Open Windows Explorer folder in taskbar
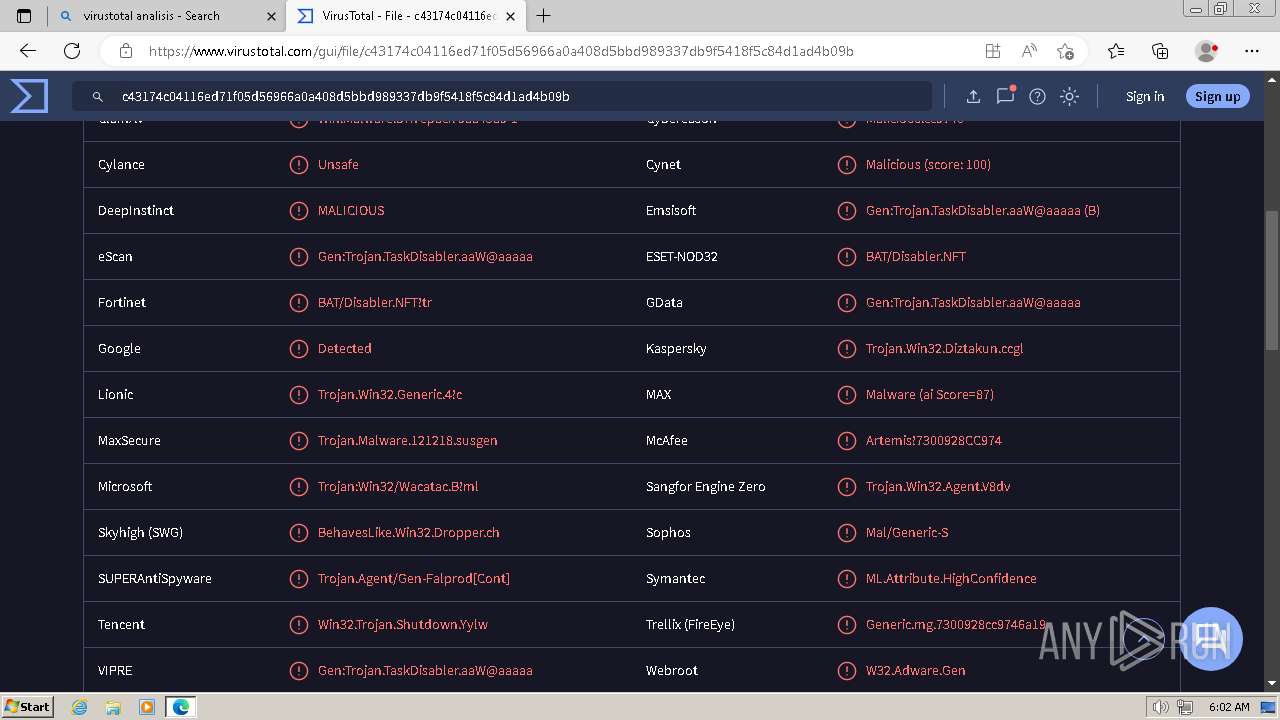1280x720 pixels. tap(113, 707)
